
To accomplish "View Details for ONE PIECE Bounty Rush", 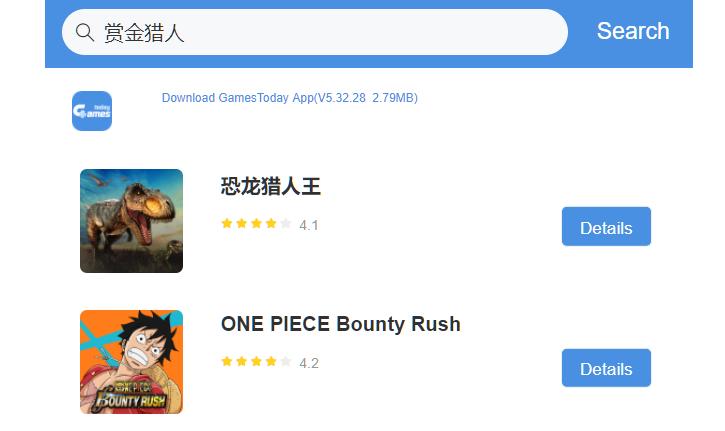I will click(606, 368).
